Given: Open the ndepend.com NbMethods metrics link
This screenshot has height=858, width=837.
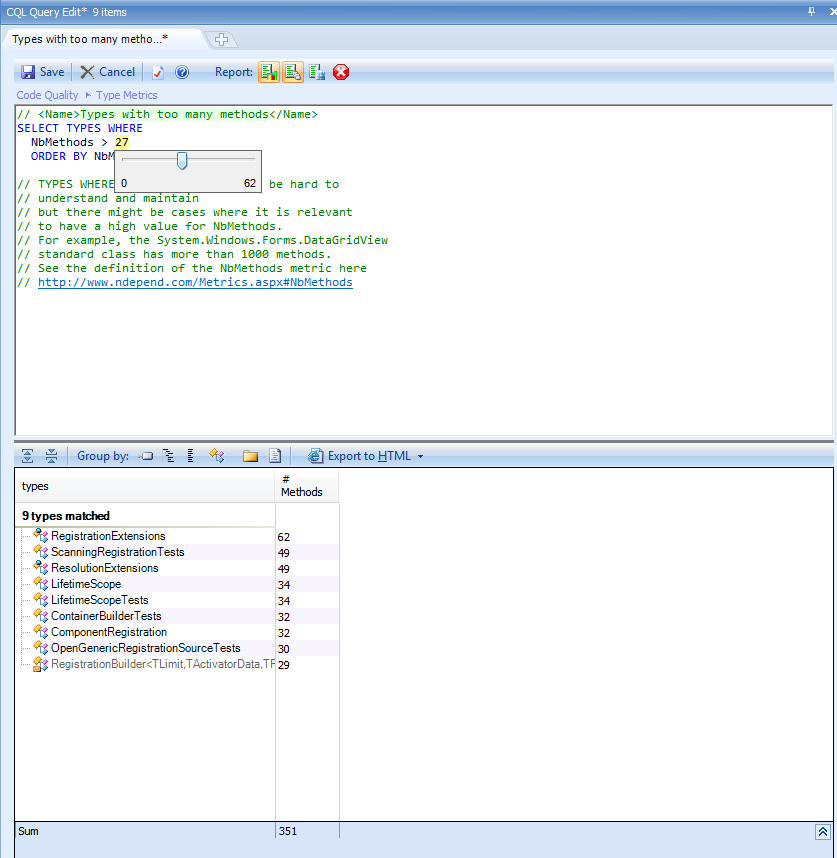Looking at the screenshot, I should 195,282.
